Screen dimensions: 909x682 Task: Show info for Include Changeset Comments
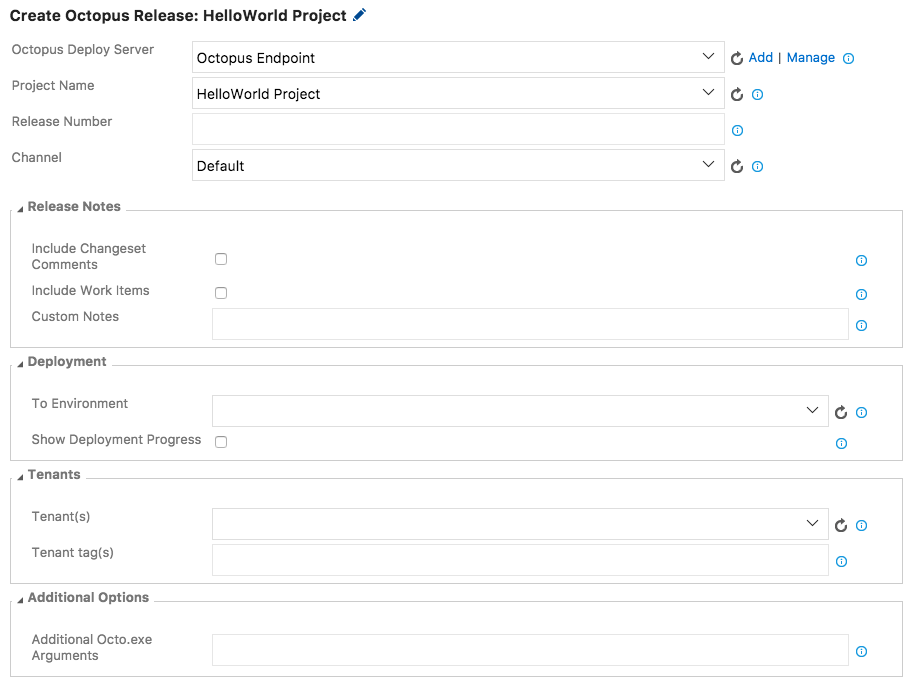point(861,260)
